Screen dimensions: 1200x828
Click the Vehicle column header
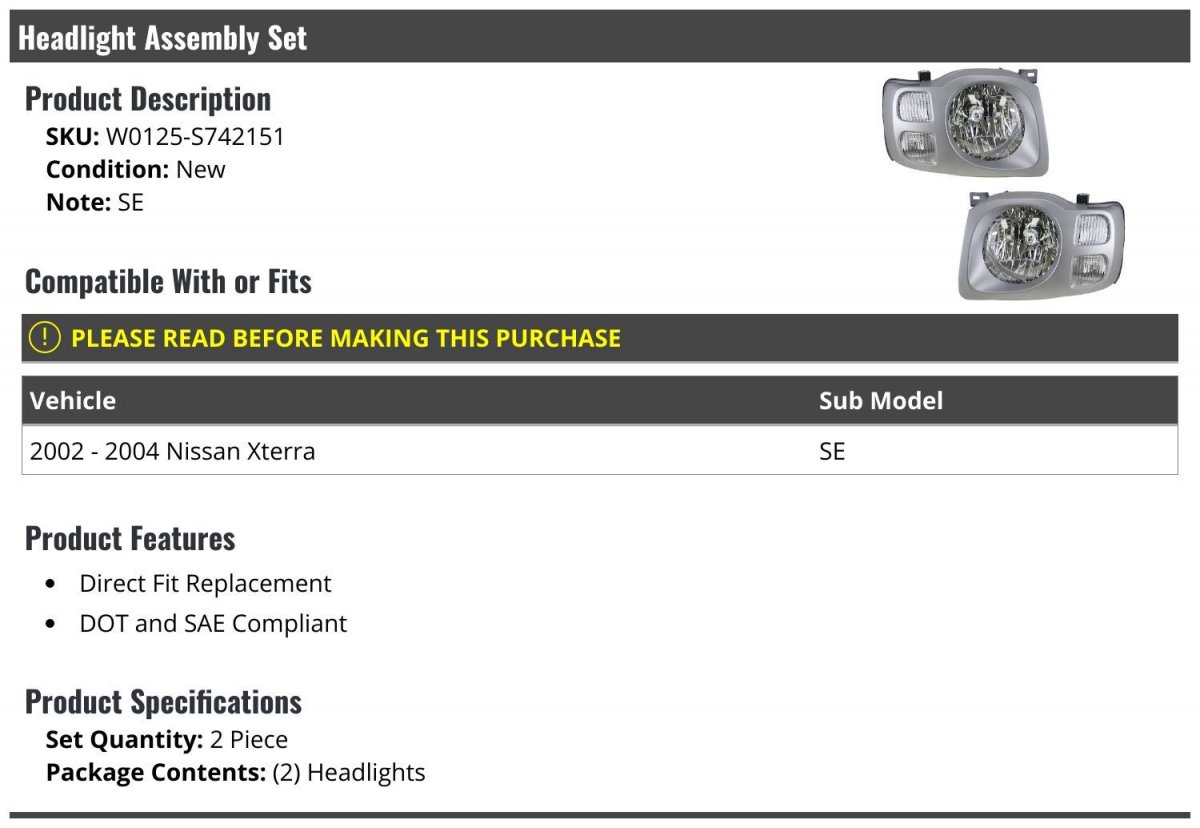click(73, 401)
